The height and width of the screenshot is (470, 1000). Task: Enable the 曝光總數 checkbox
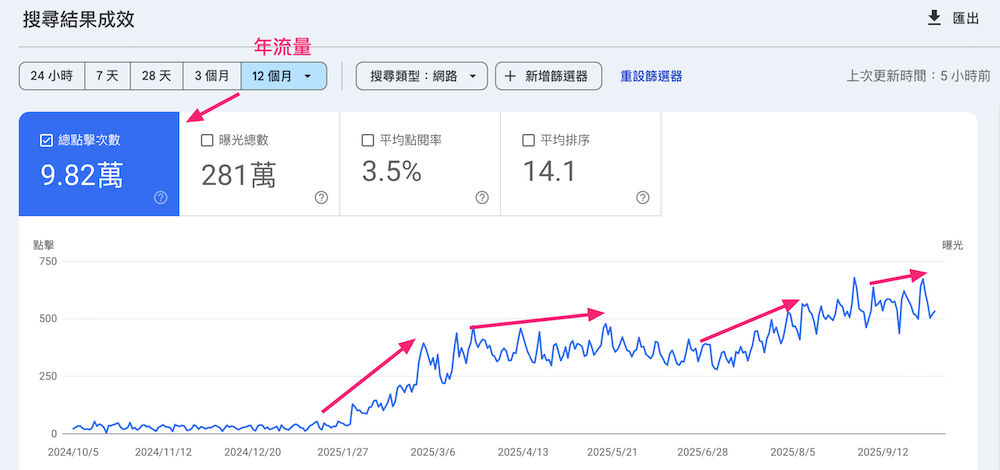click(x=207, y=141)
